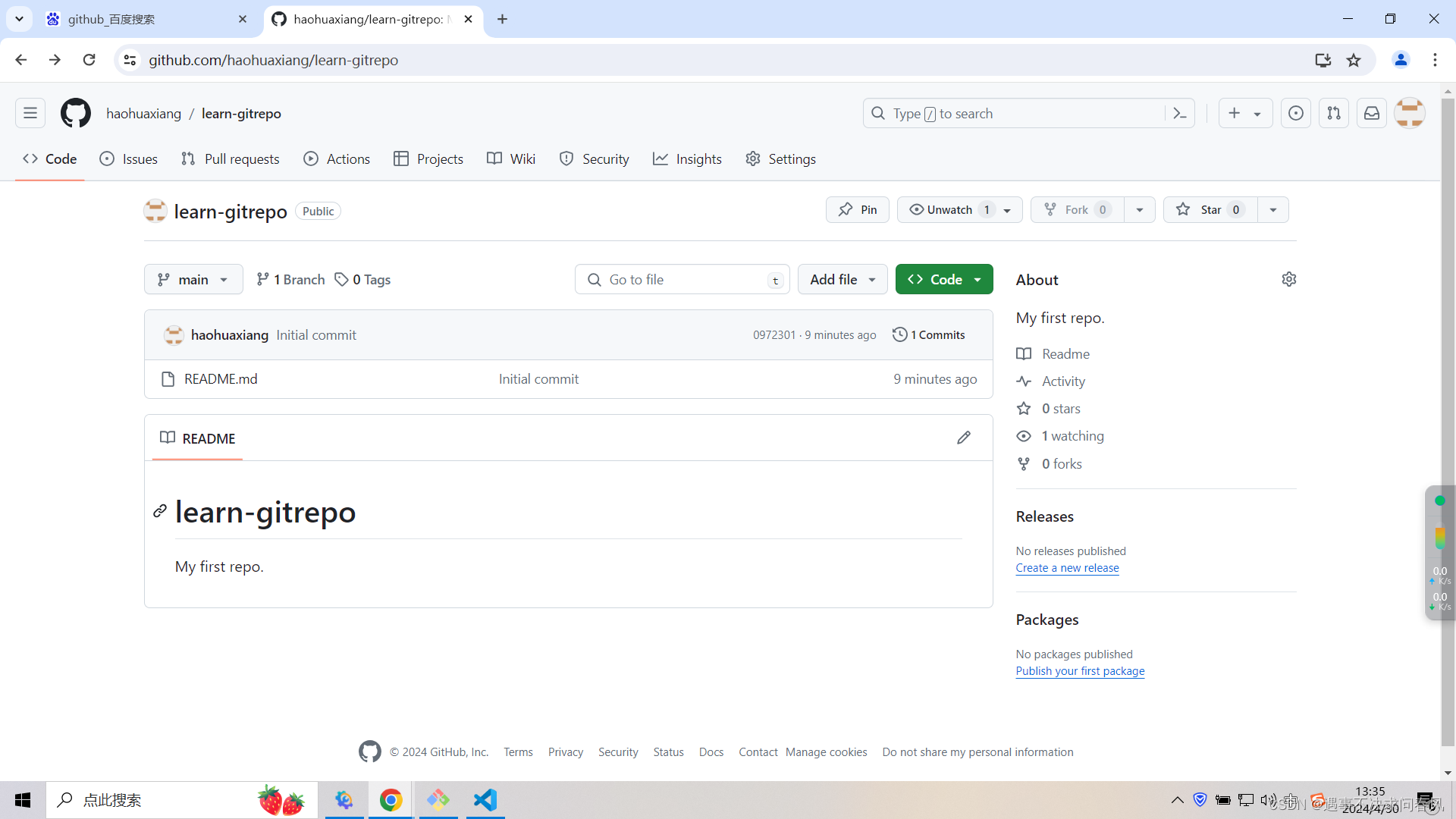This screenshot has height=819, width=1456.
Task: Open the issues icon in the top header
Action: pyautogui.click(x=1296, y=114)
